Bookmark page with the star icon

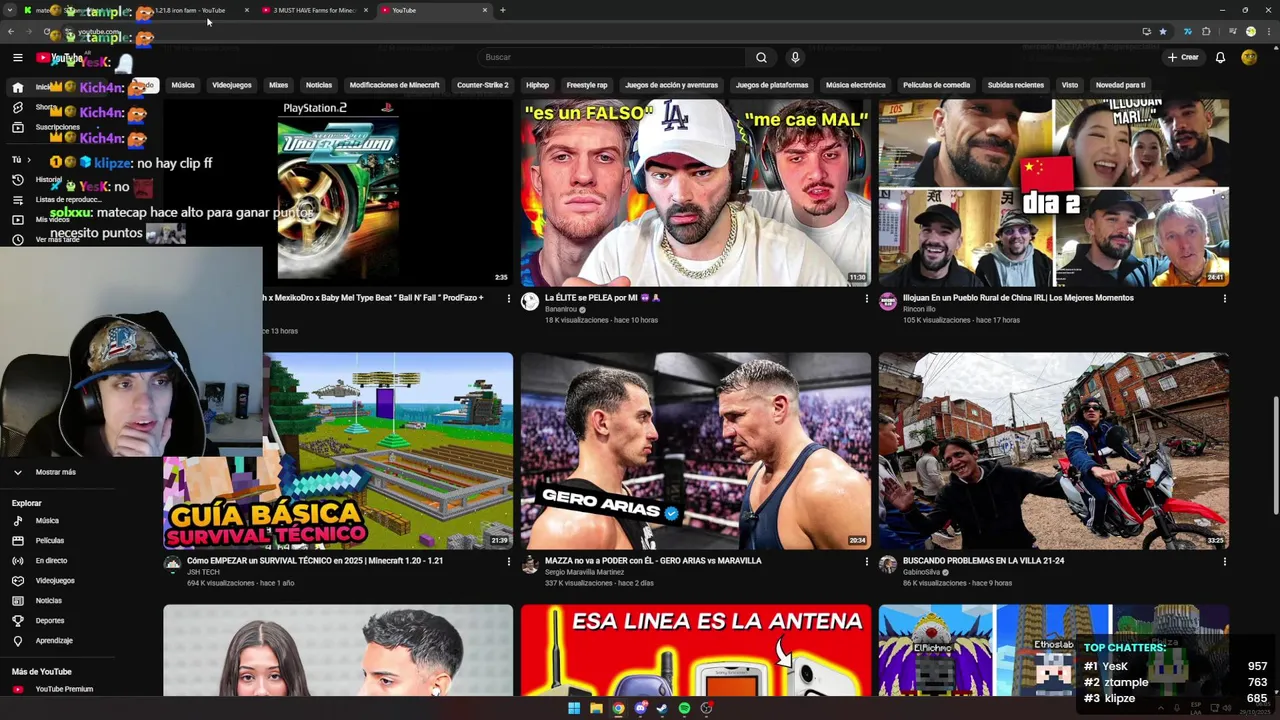1163,31
